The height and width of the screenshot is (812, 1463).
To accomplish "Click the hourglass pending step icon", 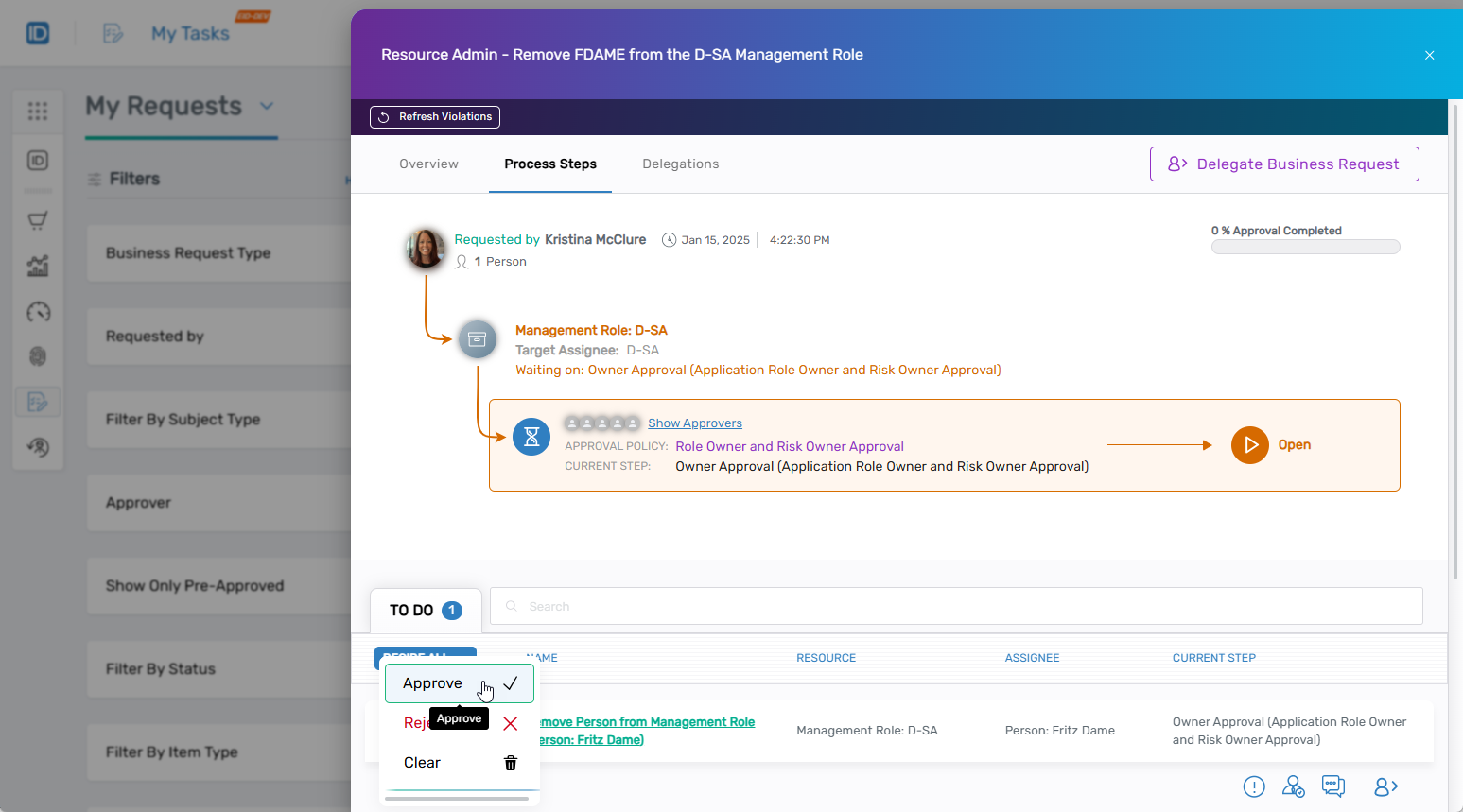I will pos(531,437).
